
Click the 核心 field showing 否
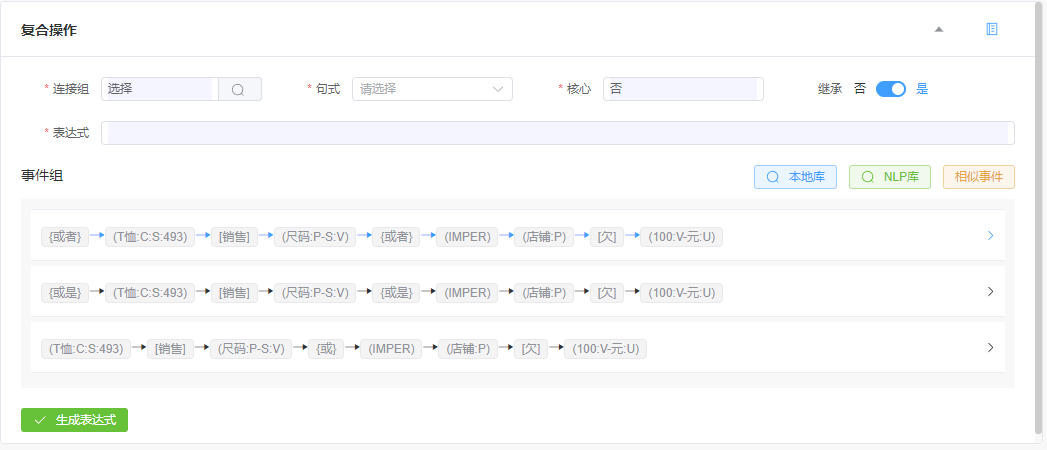pos(683,89)
